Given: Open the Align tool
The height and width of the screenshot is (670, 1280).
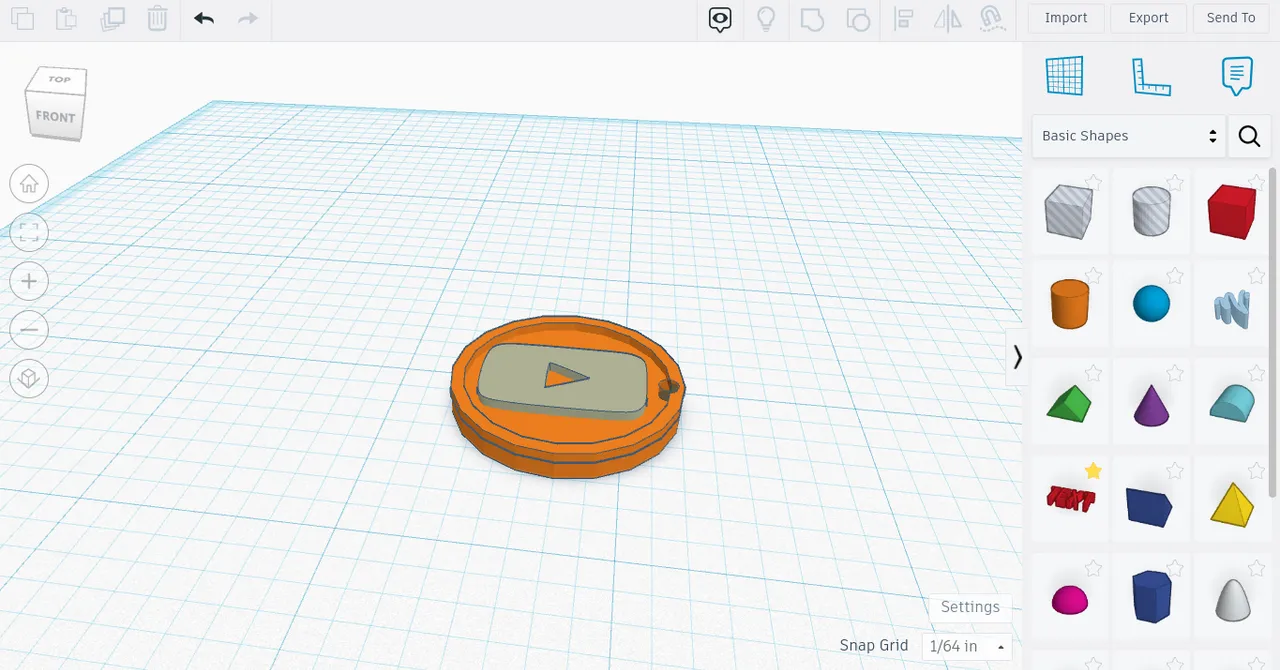Looking at the screenshot, I should coord(903,18).
